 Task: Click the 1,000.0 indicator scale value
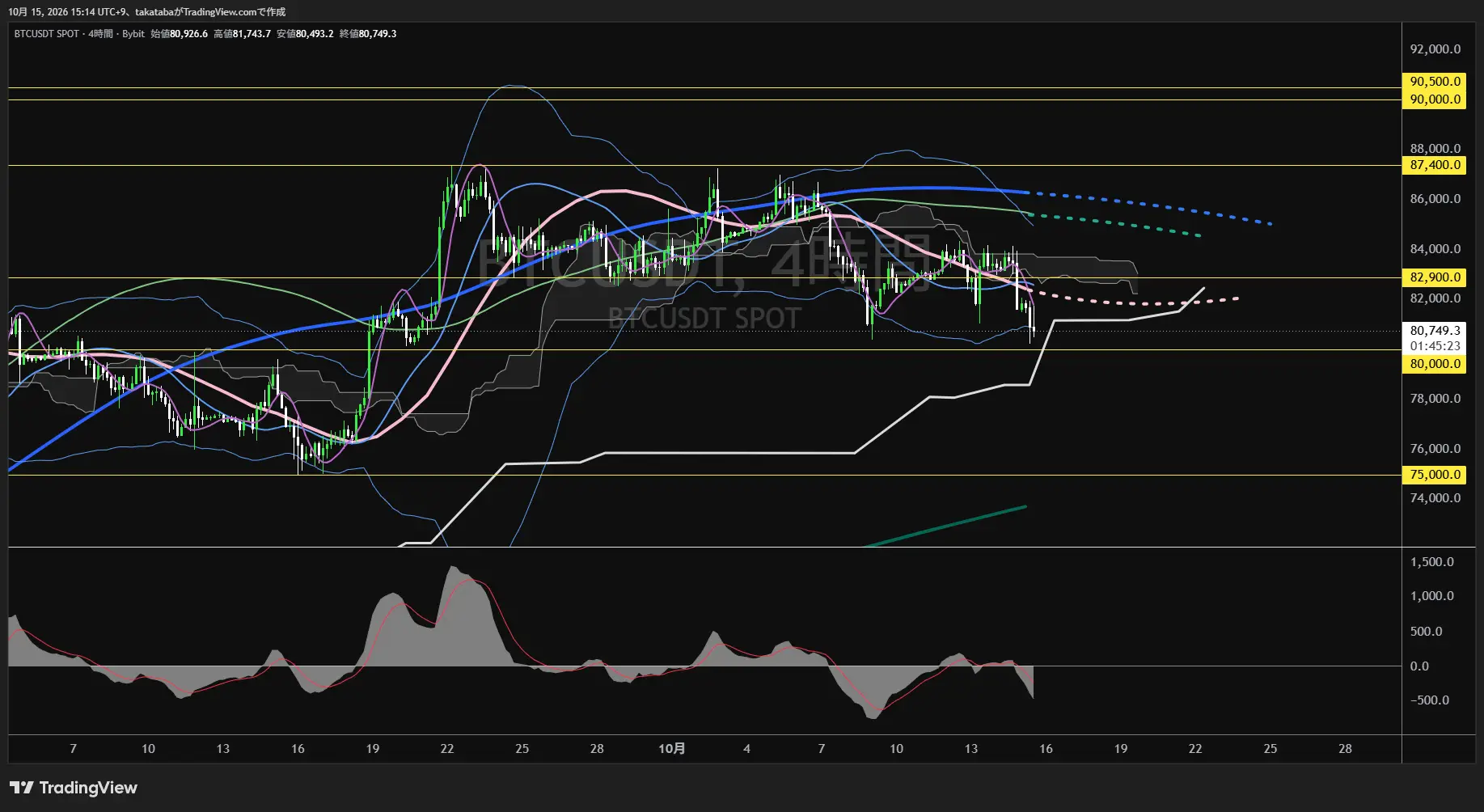click(x=1431, y=596)
